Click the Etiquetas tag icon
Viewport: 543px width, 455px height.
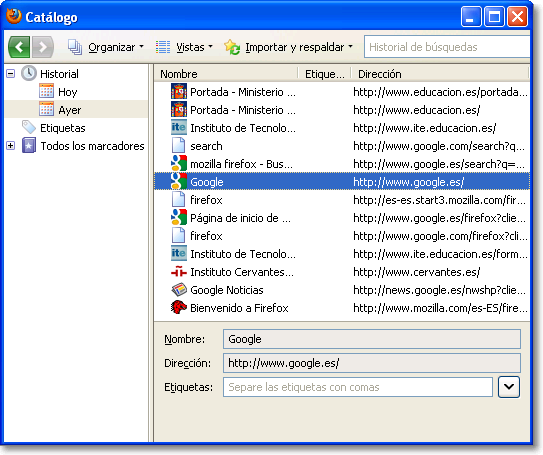[x=29, y=127]
